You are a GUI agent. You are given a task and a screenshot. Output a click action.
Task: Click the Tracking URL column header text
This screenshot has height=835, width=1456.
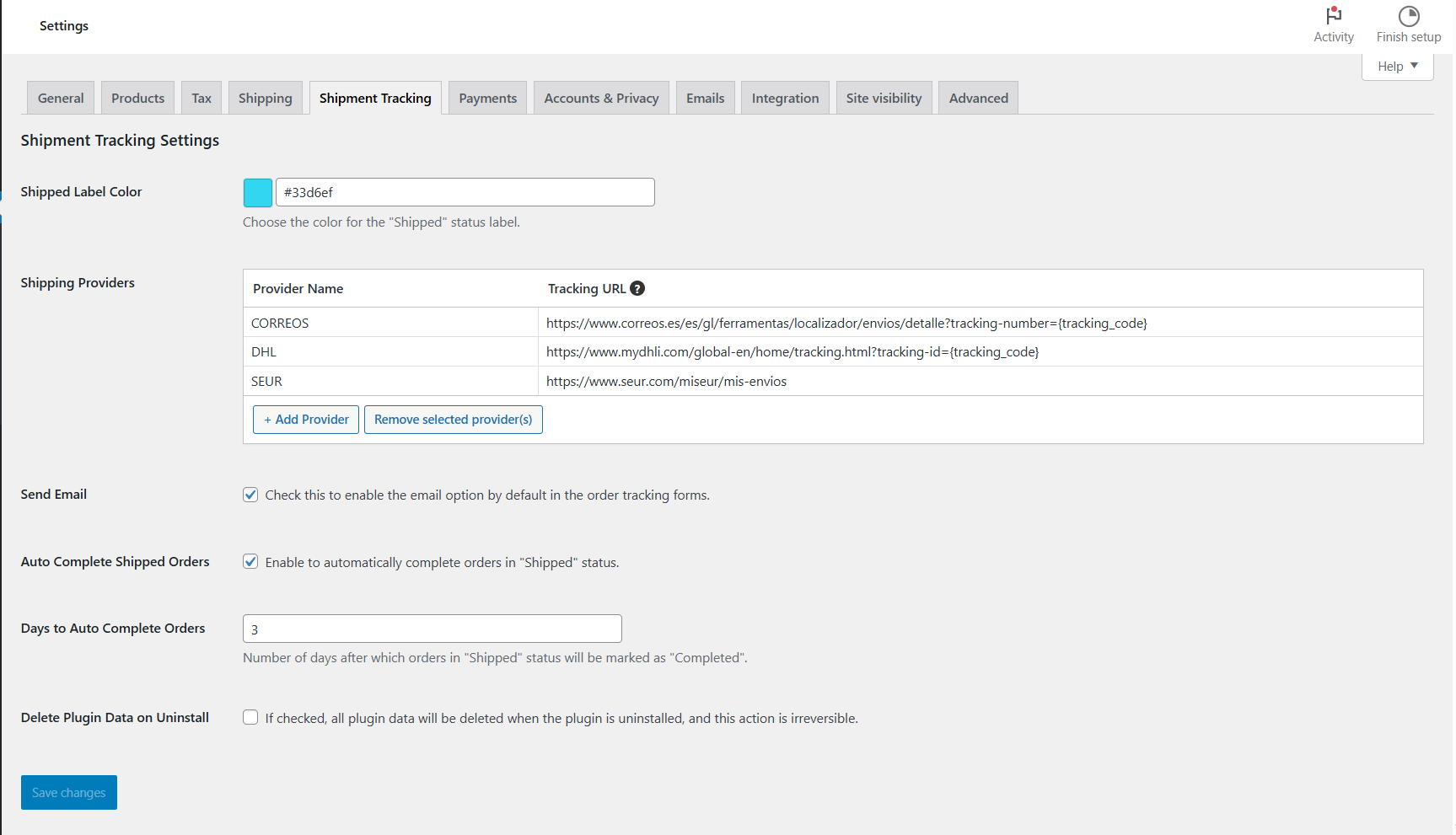(587, 288)
